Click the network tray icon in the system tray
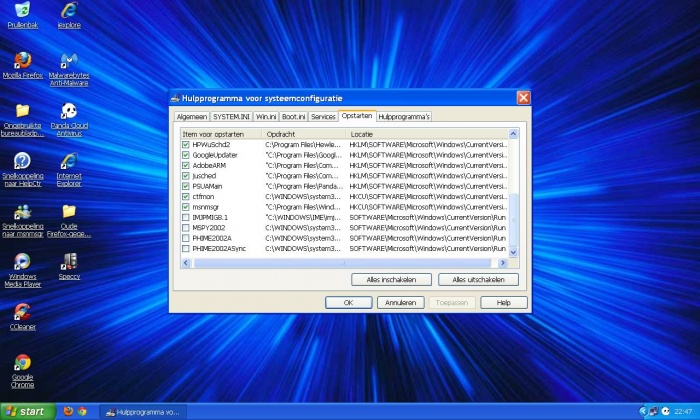This screenshot has width=700, height=420. (653, 411)
